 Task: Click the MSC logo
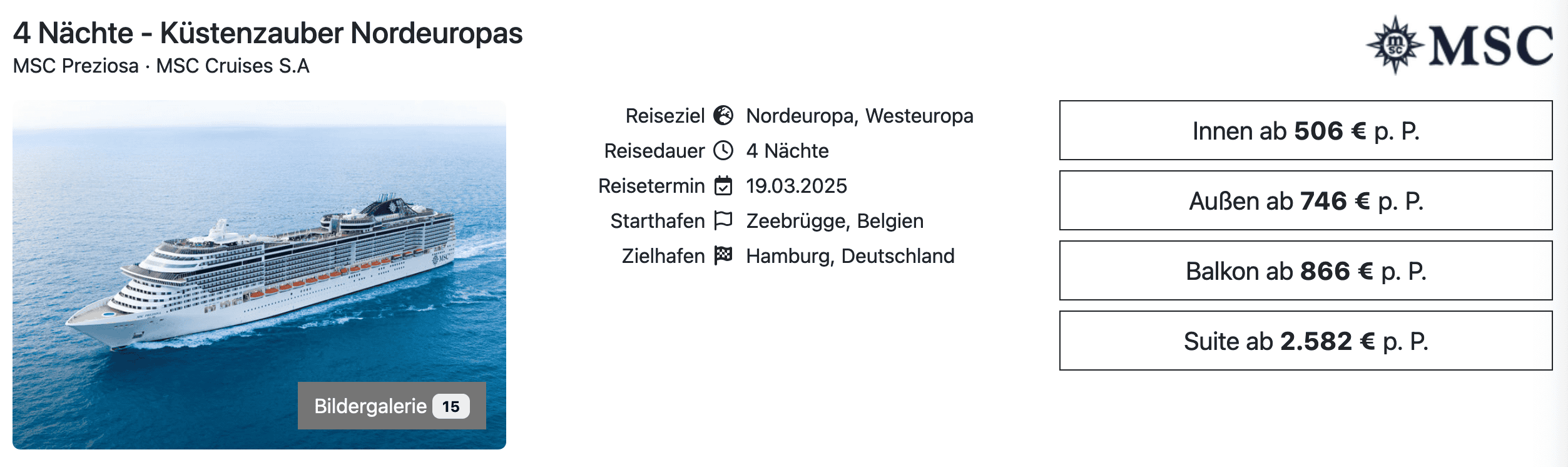(1459, 45)
